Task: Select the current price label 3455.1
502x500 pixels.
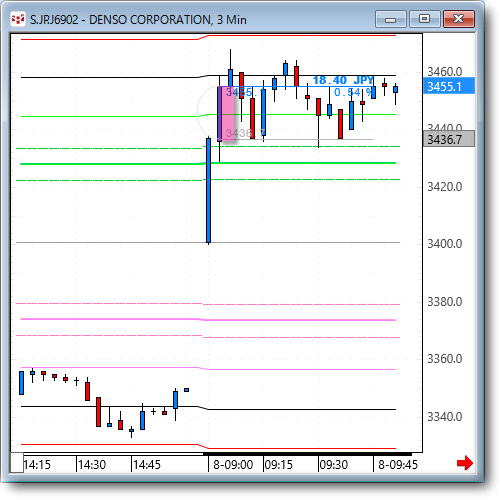Action: pyautogui.click(x=449, y=86)
